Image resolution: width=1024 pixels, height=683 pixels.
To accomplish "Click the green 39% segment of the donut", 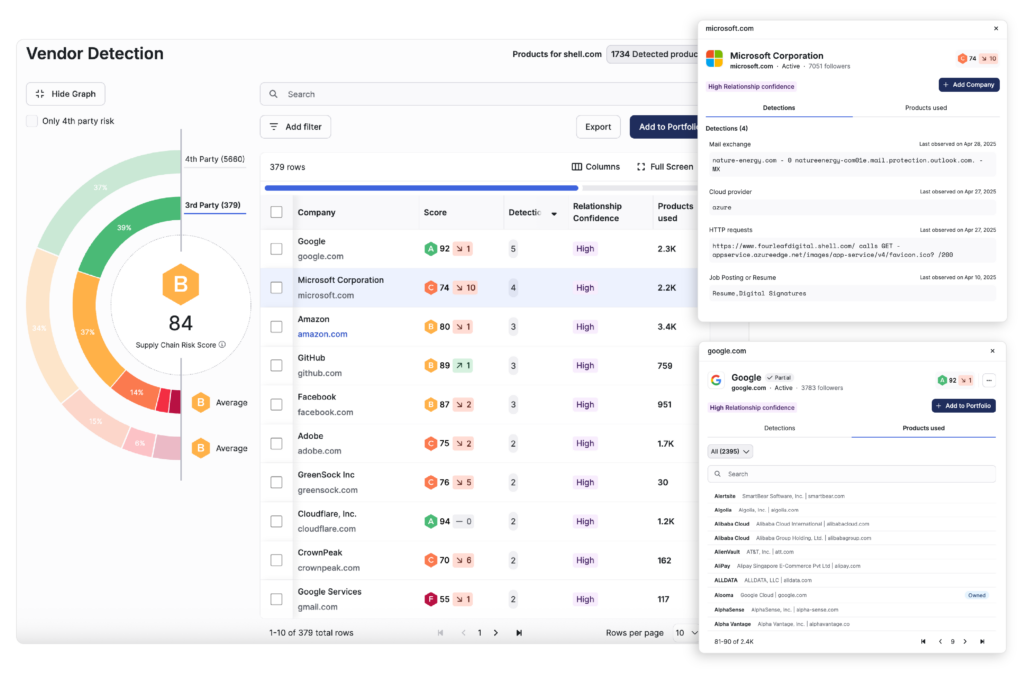I will click(124, 227).
